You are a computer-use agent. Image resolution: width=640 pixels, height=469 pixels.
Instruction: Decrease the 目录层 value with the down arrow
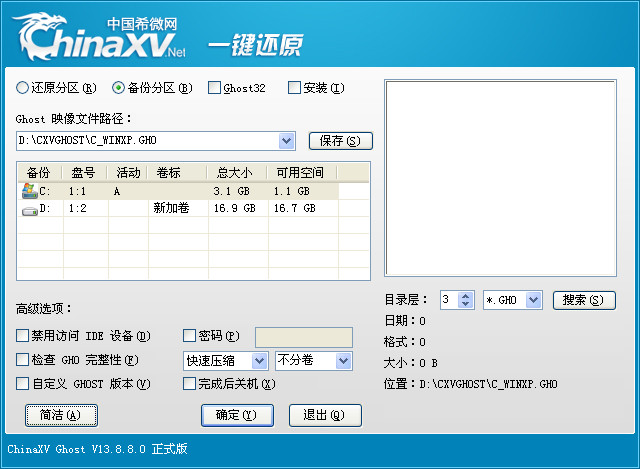465,304
